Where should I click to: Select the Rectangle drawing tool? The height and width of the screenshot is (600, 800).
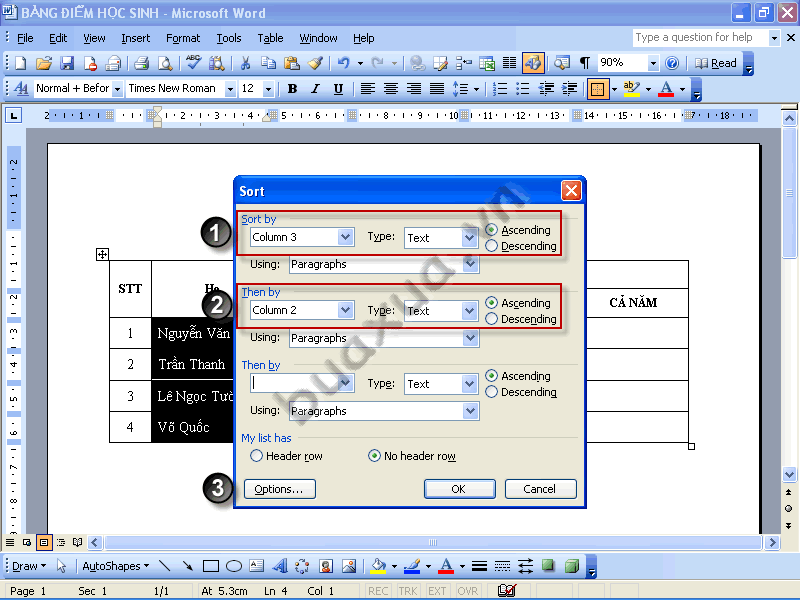point(211,566)
